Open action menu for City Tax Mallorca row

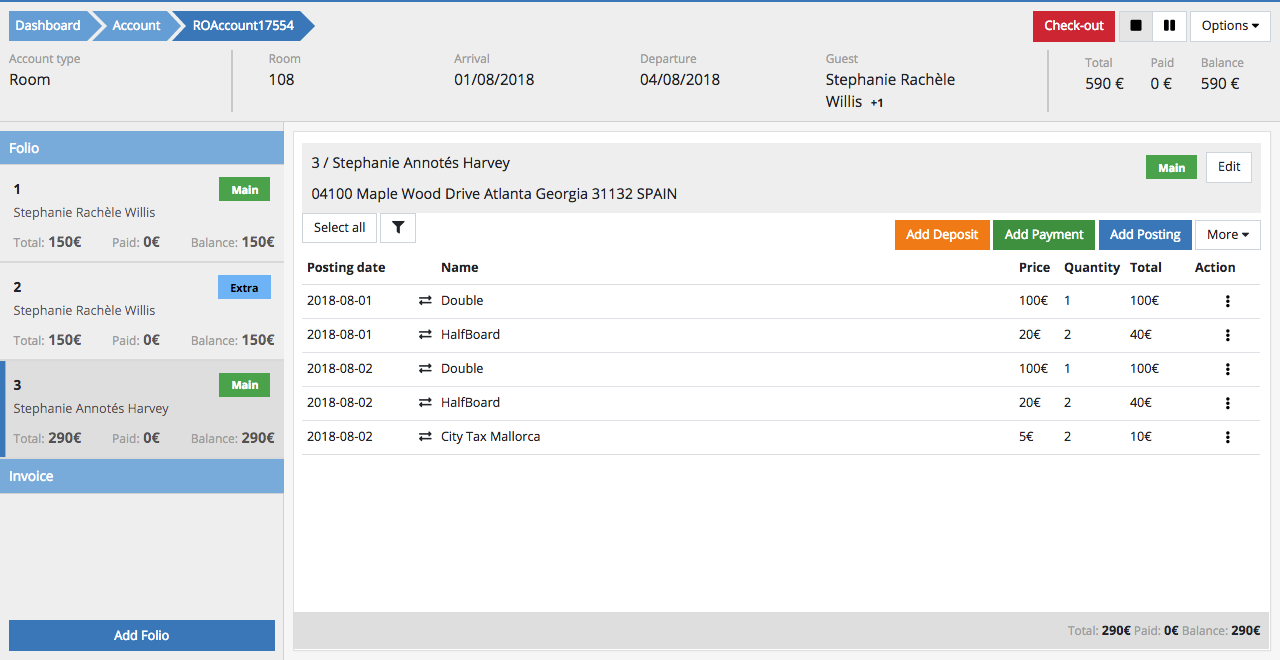(x=1227, y=437)
